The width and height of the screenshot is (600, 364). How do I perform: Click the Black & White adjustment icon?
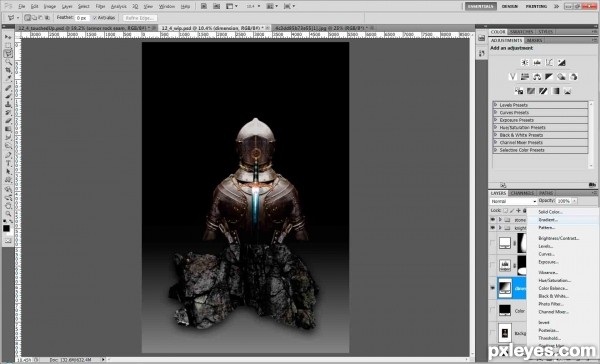(549, 77)
